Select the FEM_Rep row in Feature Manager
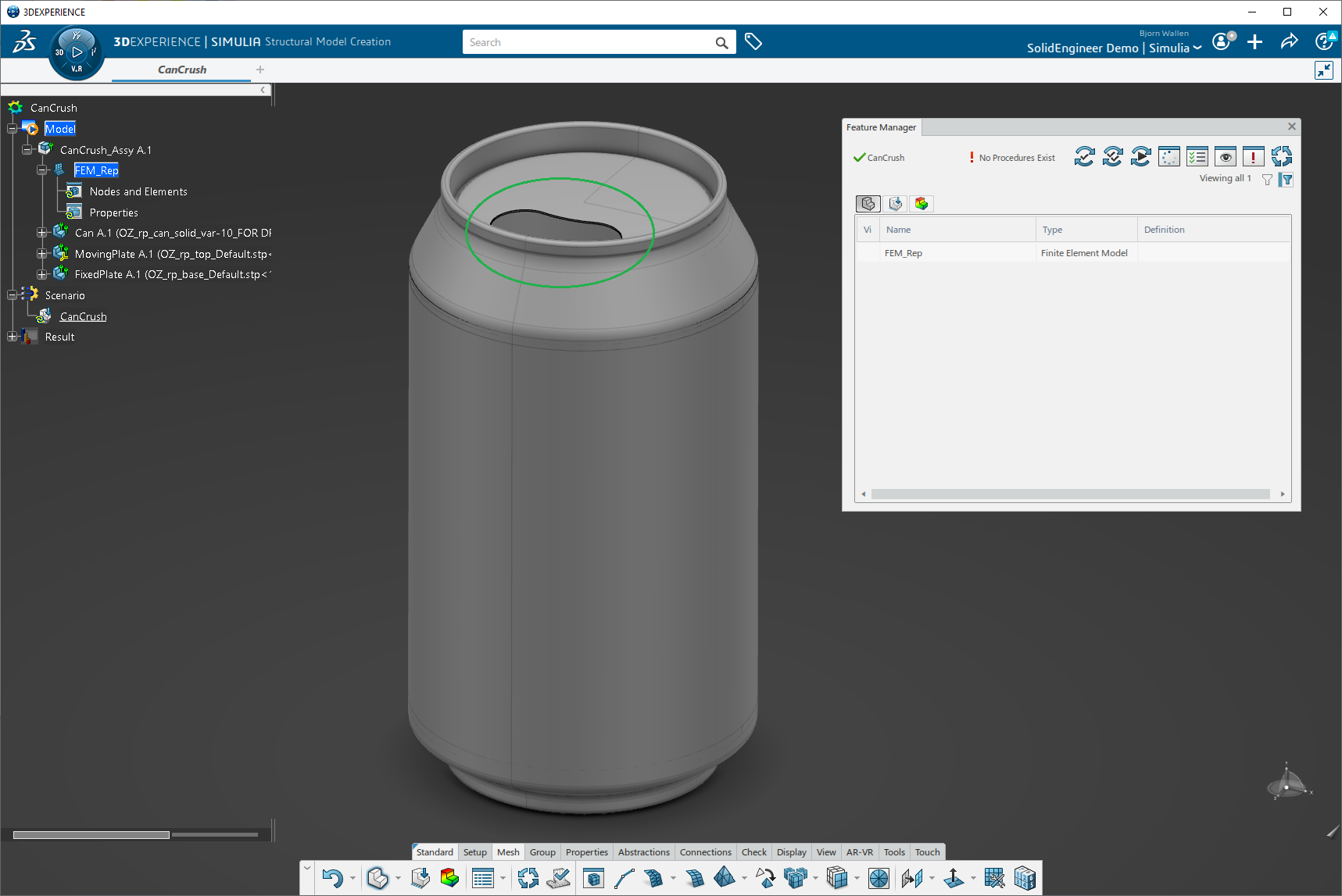Image resolution: width=1342 pixels, height=896 pixels. pos(904,253)
